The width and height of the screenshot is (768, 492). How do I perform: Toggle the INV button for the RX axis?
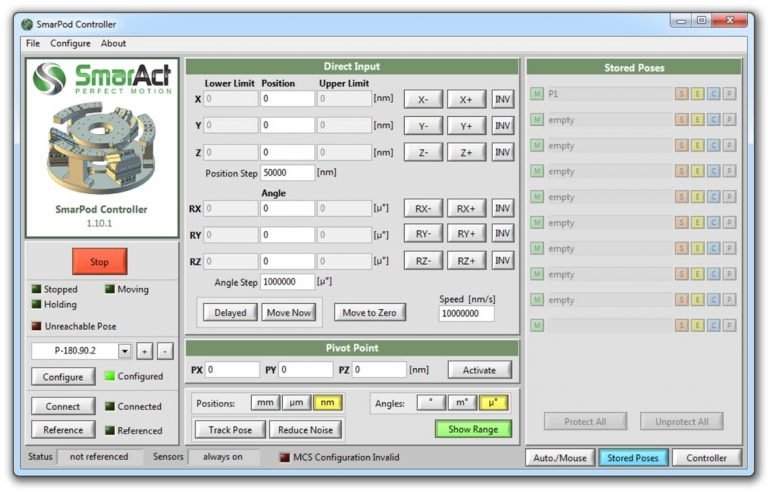[x=503, y=208]
